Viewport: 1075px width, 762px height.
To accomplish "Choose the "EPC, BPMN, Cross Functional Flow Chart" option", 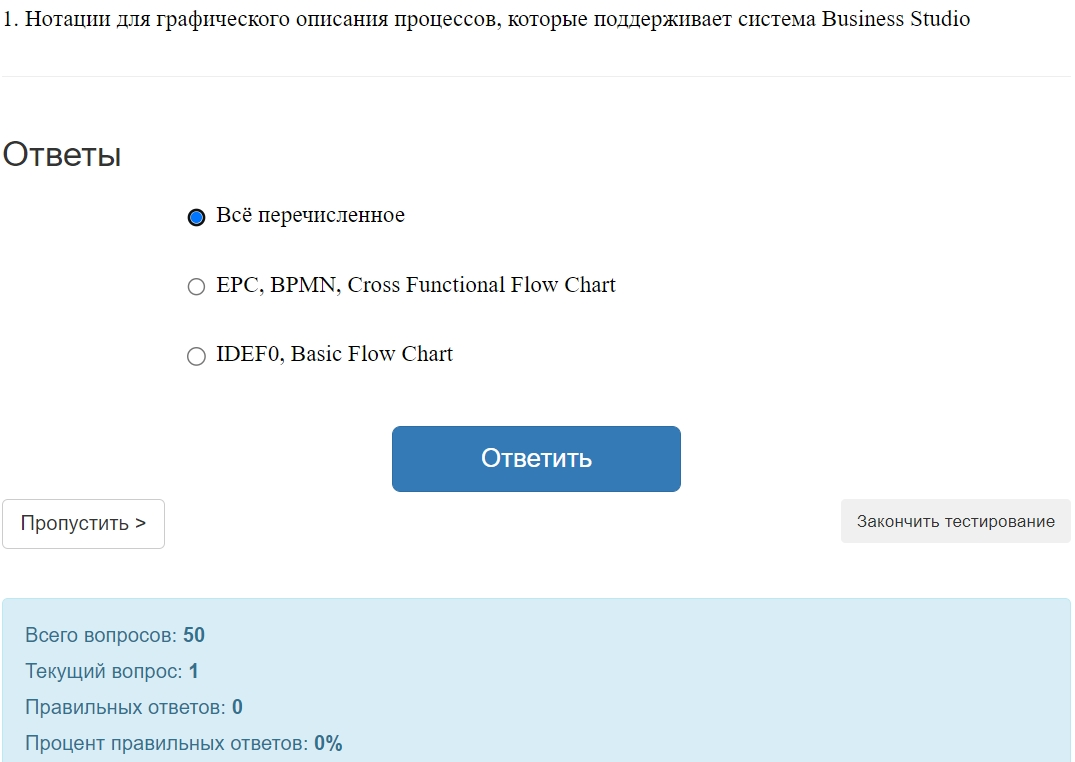I will (416, 285).
